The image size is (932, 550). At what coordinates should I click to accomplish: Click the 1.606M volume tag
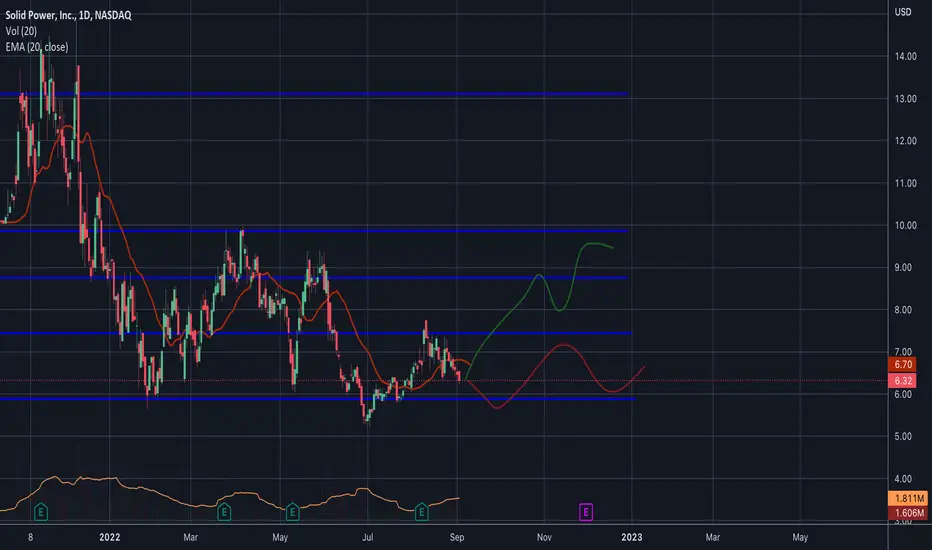tap(909, 513)
